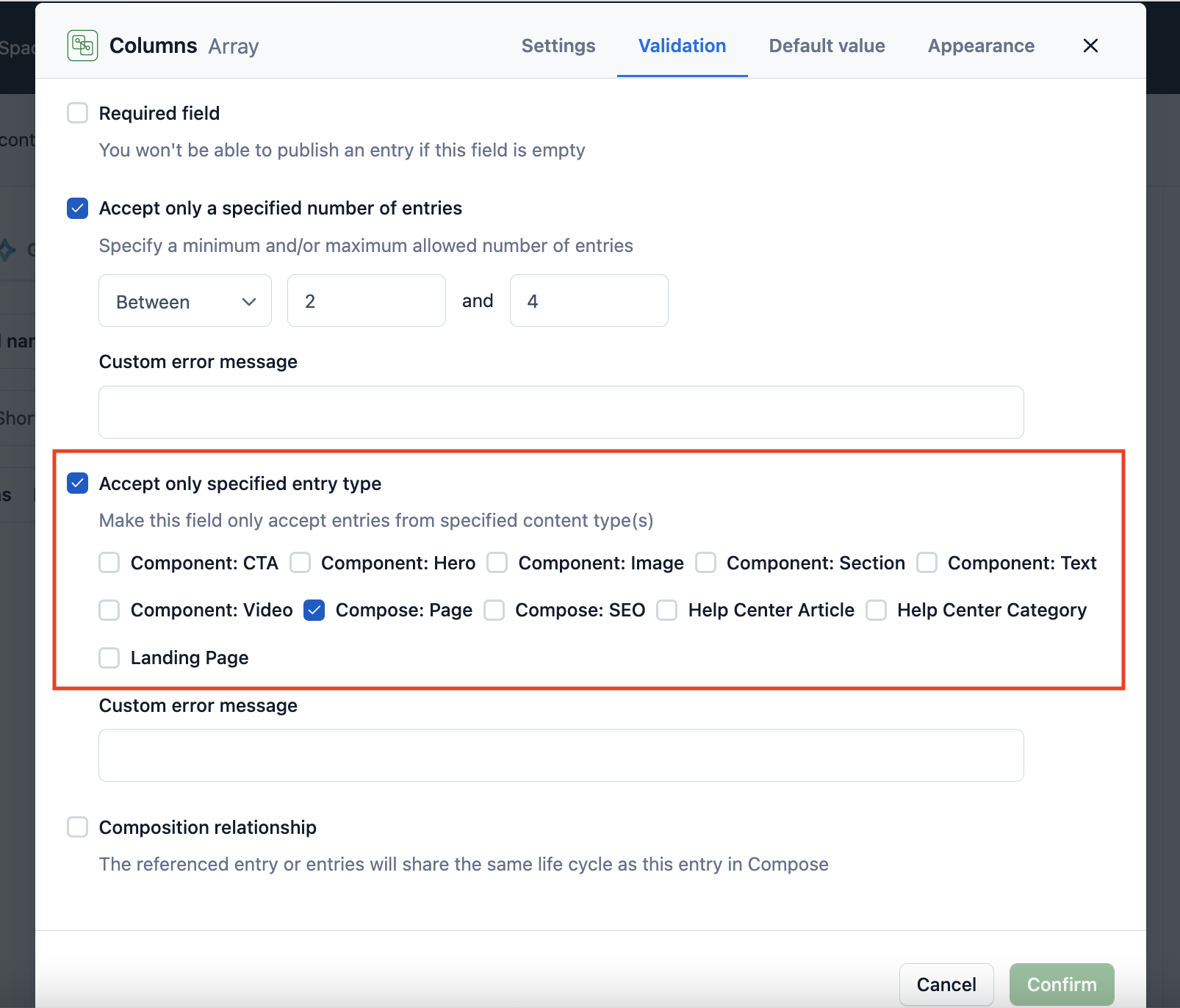The image size is (1180, 1008).
Task: Open the Between range type dropdown
Action: click(x=185, y=301)
